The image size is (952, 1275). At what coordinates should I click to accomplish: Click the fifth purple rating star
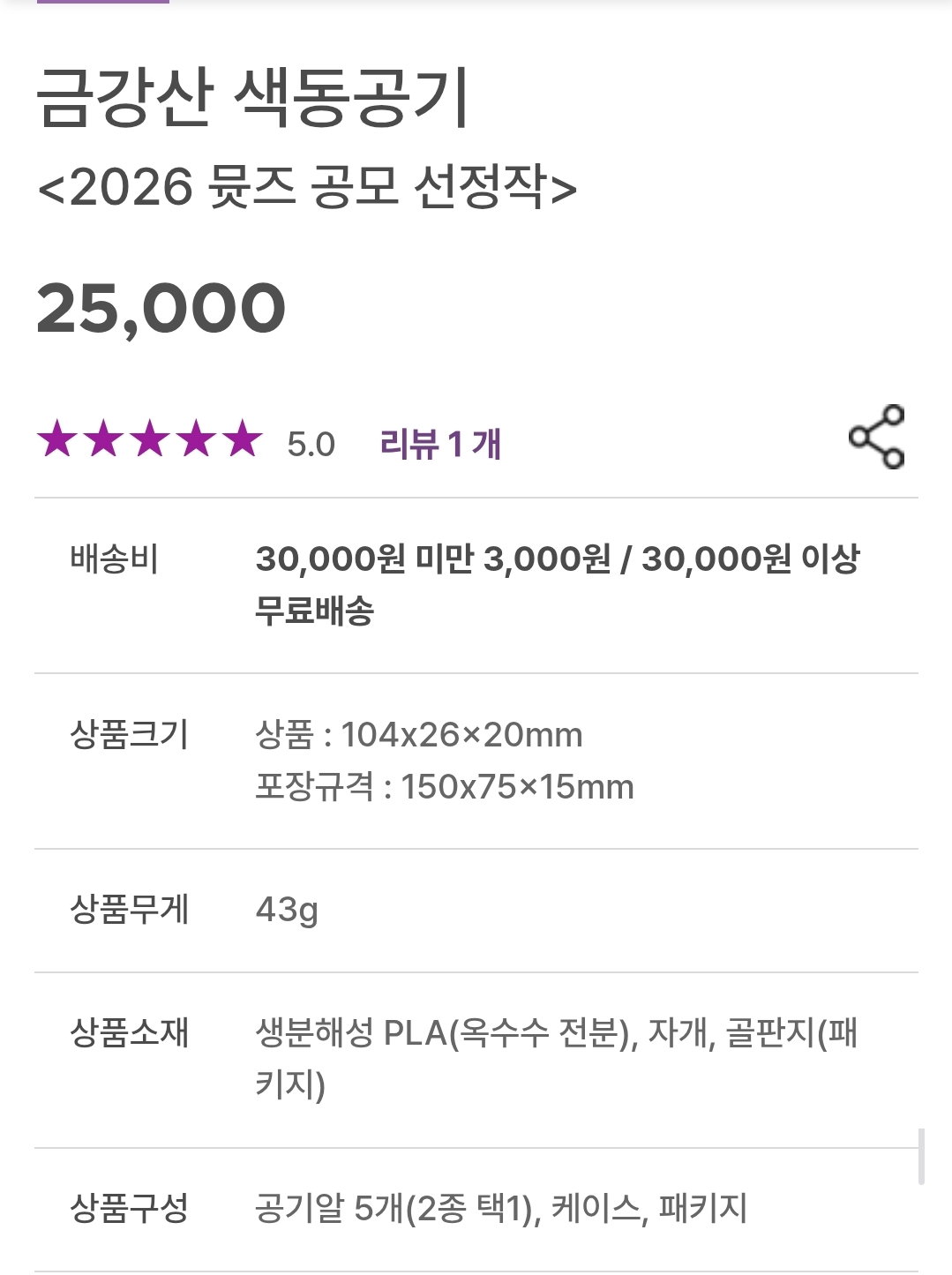coord(243,439)
